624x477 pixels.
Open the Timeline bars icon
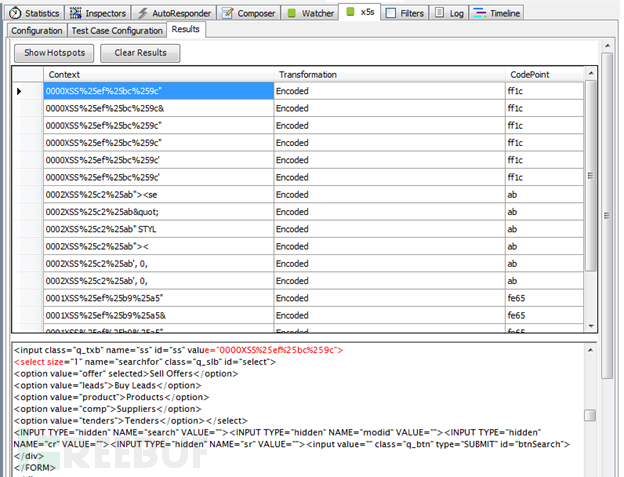coord(480,13)
